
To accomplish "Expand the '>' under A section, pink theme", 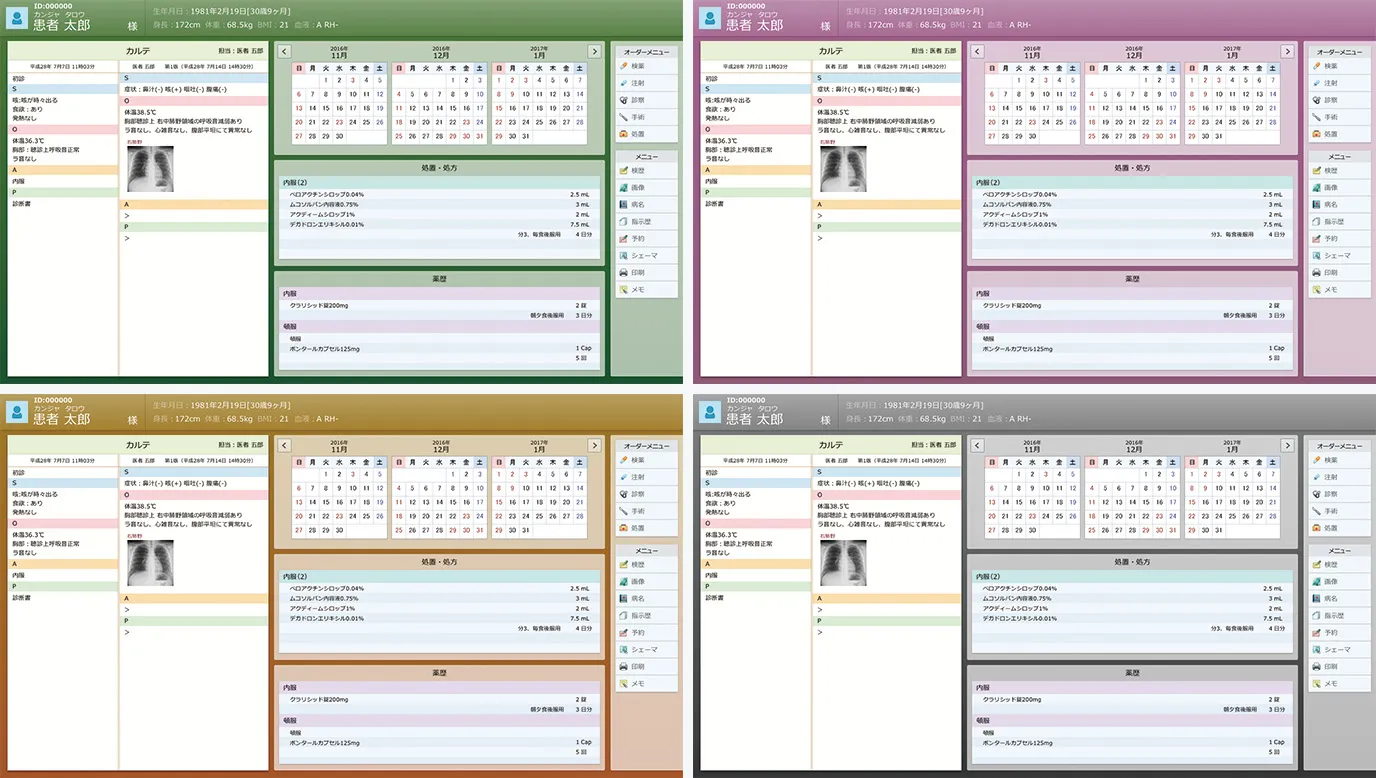I will tap(819, 216).
